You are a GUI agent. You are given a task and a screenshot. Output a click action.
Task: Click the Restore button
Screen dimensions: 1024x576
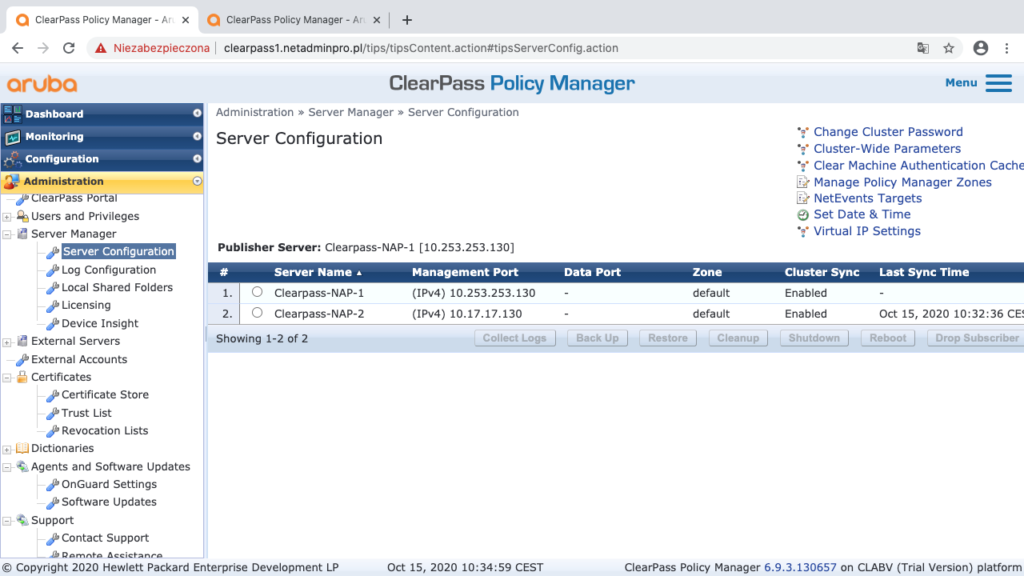pos(667,338)
